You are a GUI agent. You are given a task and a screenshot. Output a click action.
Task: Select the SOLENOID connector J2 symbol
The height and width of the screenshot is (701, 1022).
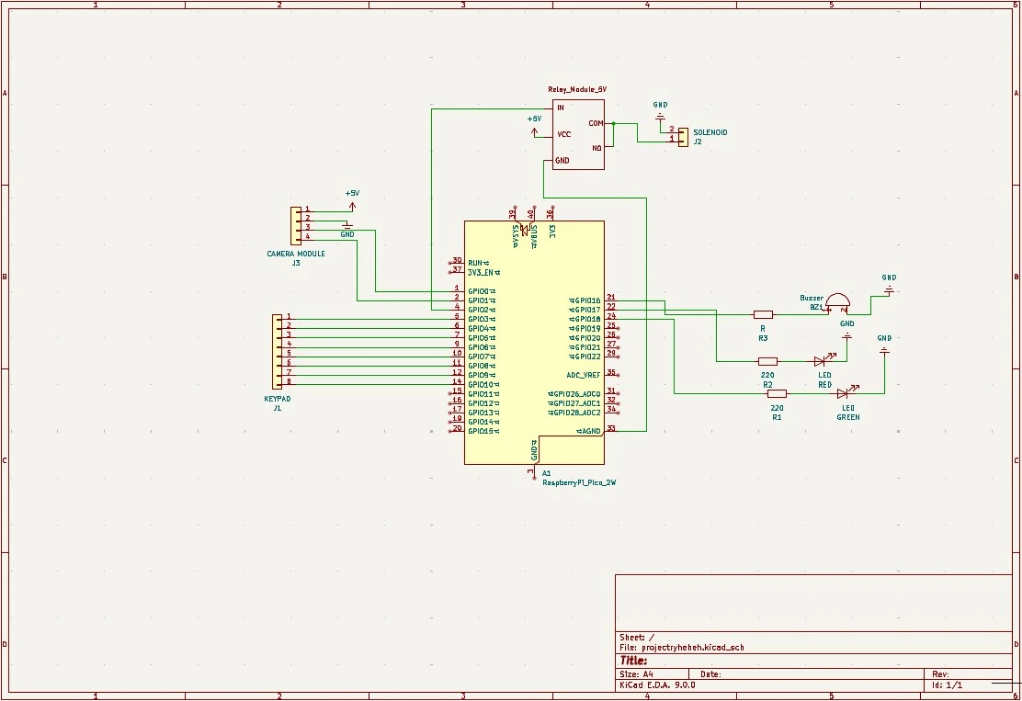[x=682, y=137]
